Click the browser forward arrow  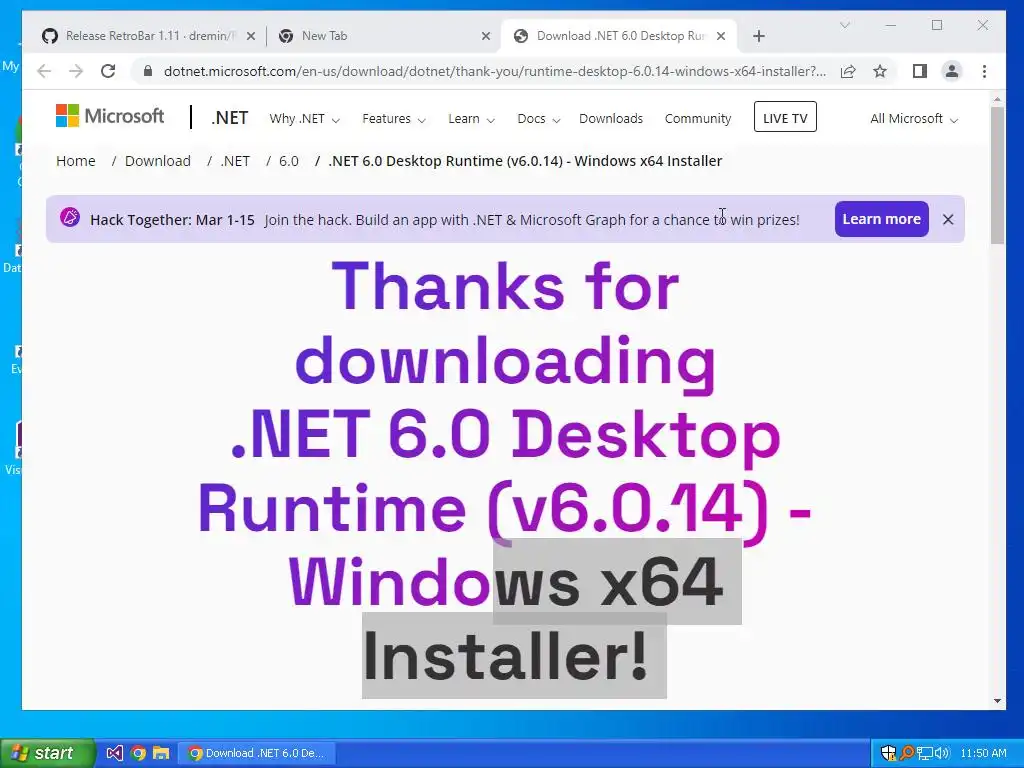tap(76, 71)
